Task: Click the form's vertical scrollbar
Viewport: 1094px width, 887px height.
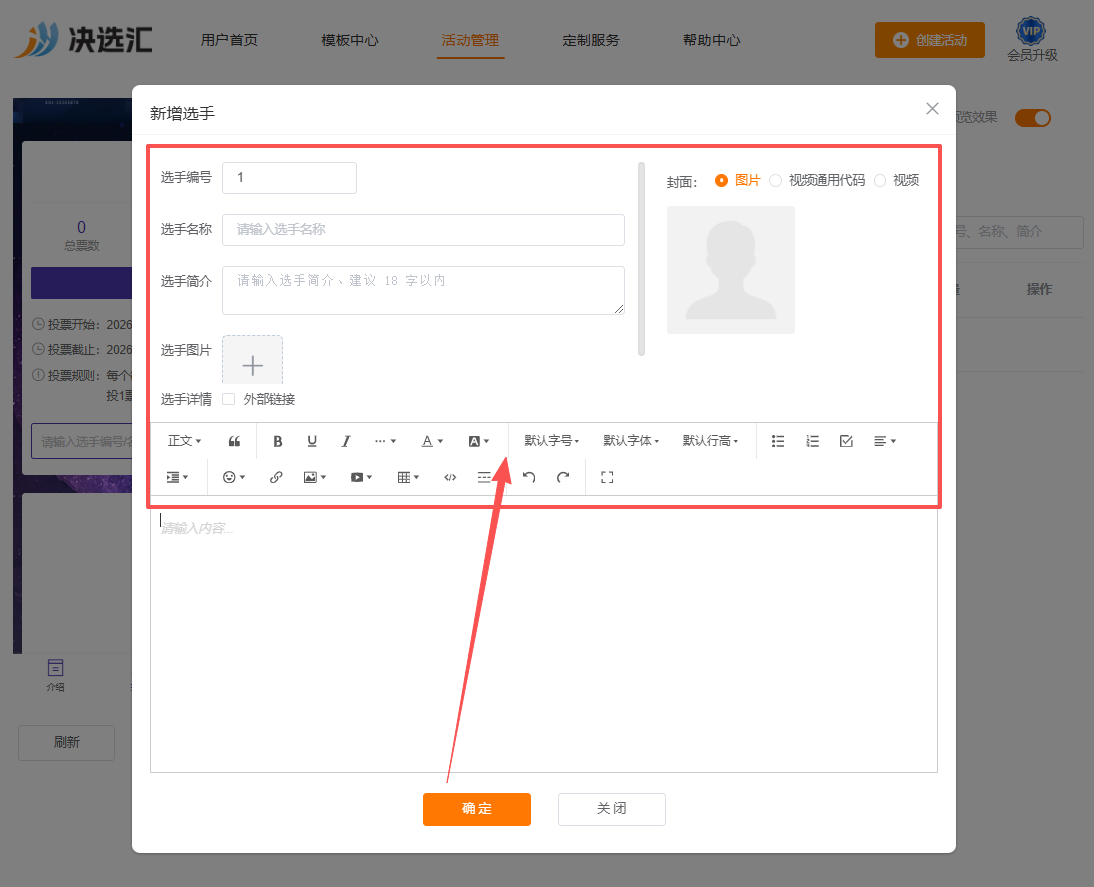Action: [x=641, y=259]
